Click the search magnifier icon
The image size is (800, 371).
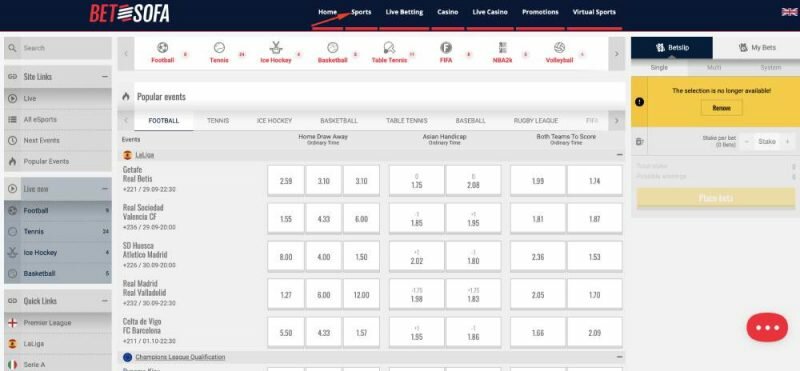coord(13,48)
